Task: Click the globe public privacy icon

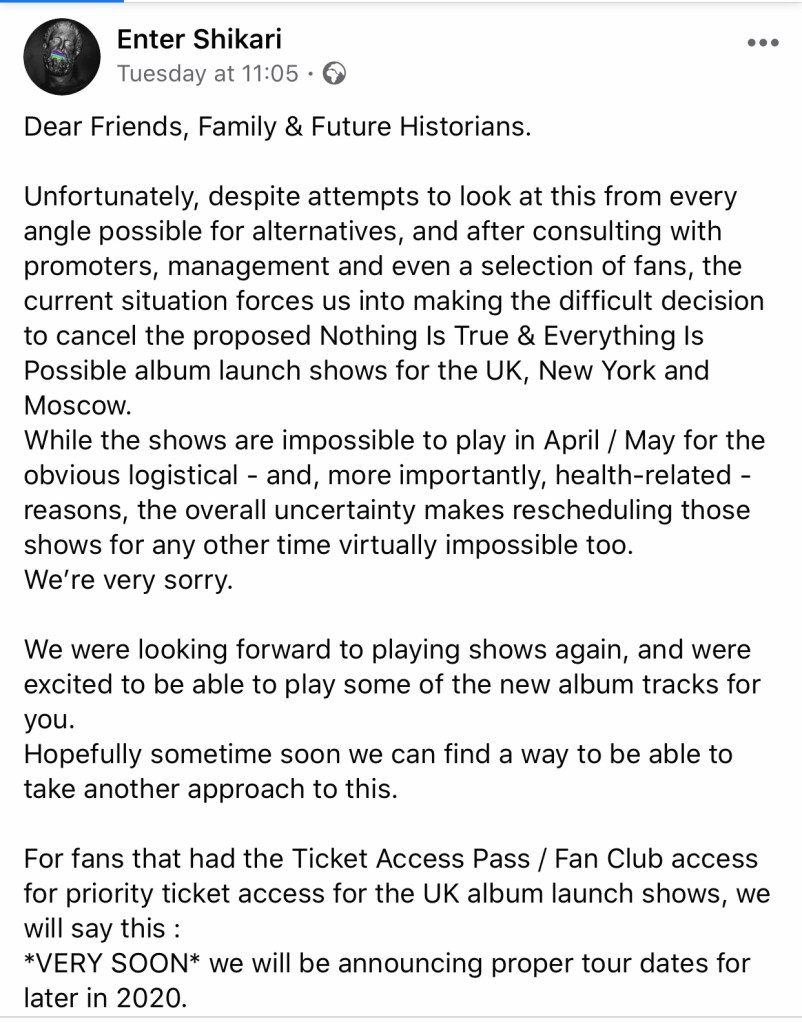Action: 336,73
